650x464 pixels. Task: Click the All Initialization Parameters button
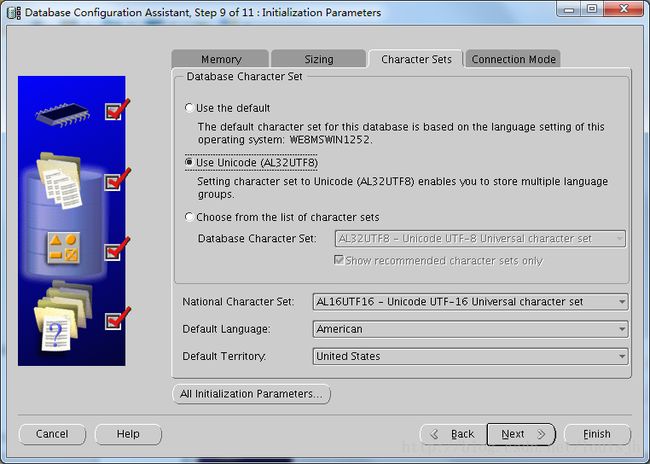(x=251, y=394)
